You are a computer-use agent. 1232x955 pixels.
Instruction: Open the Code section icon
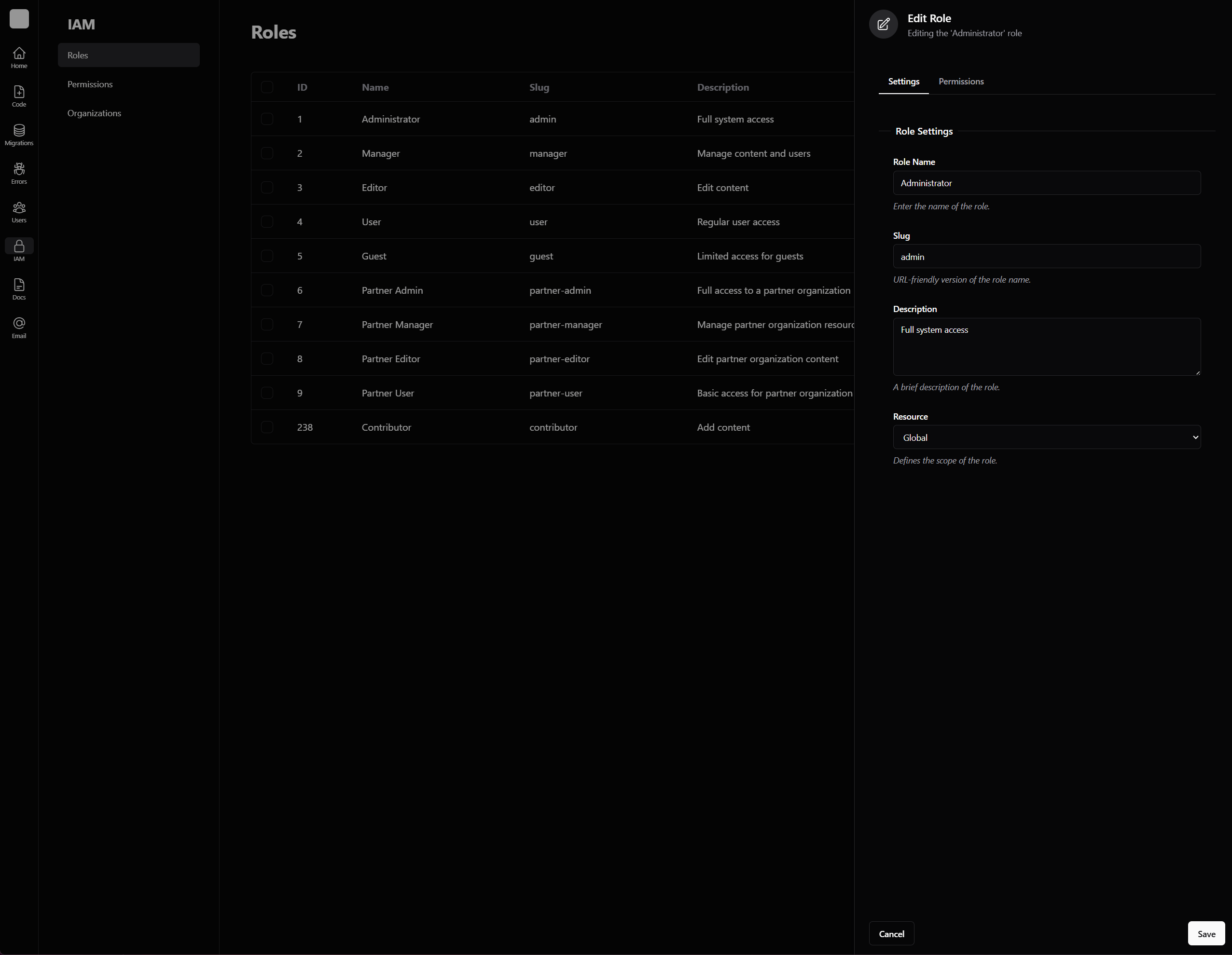[x=19, y=96]
